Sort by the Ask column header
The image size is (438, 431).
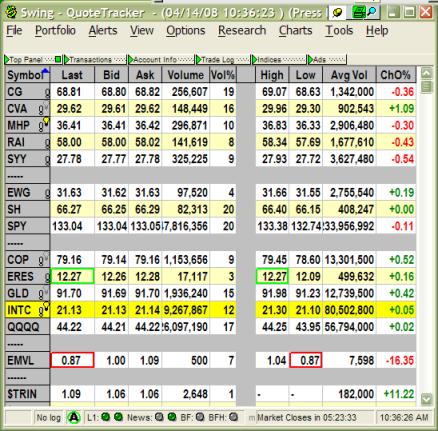(x=145, y=75)
